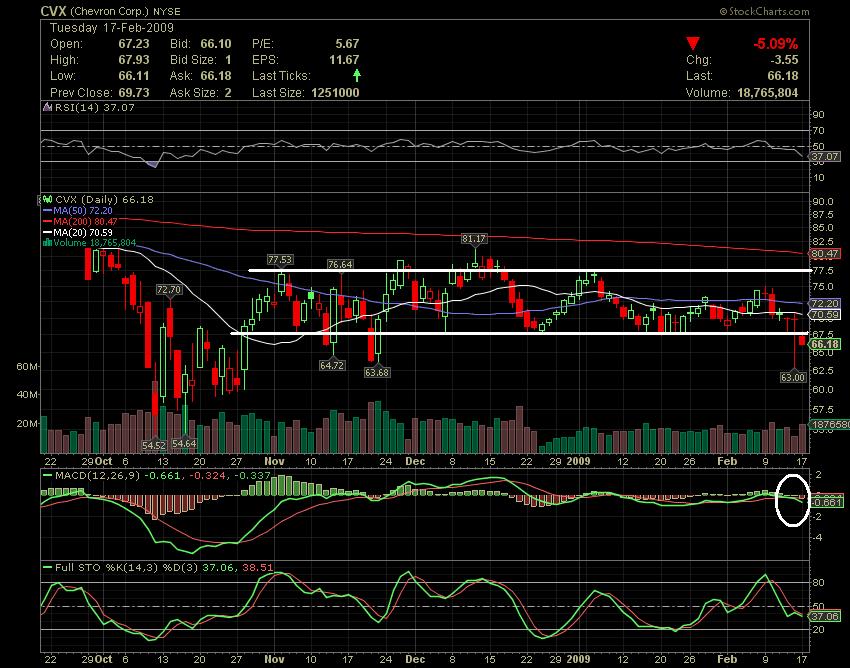
Task: Click the Bid value 66.10
Action: tap(216, 43)
